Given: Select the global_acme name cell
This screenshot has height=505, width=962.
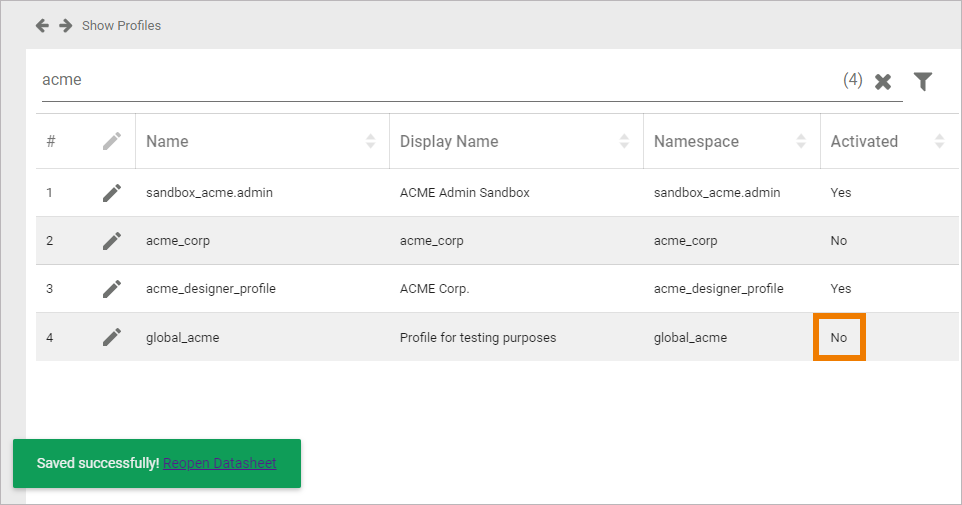Looking at the screenshot, I should click(182, 338).
